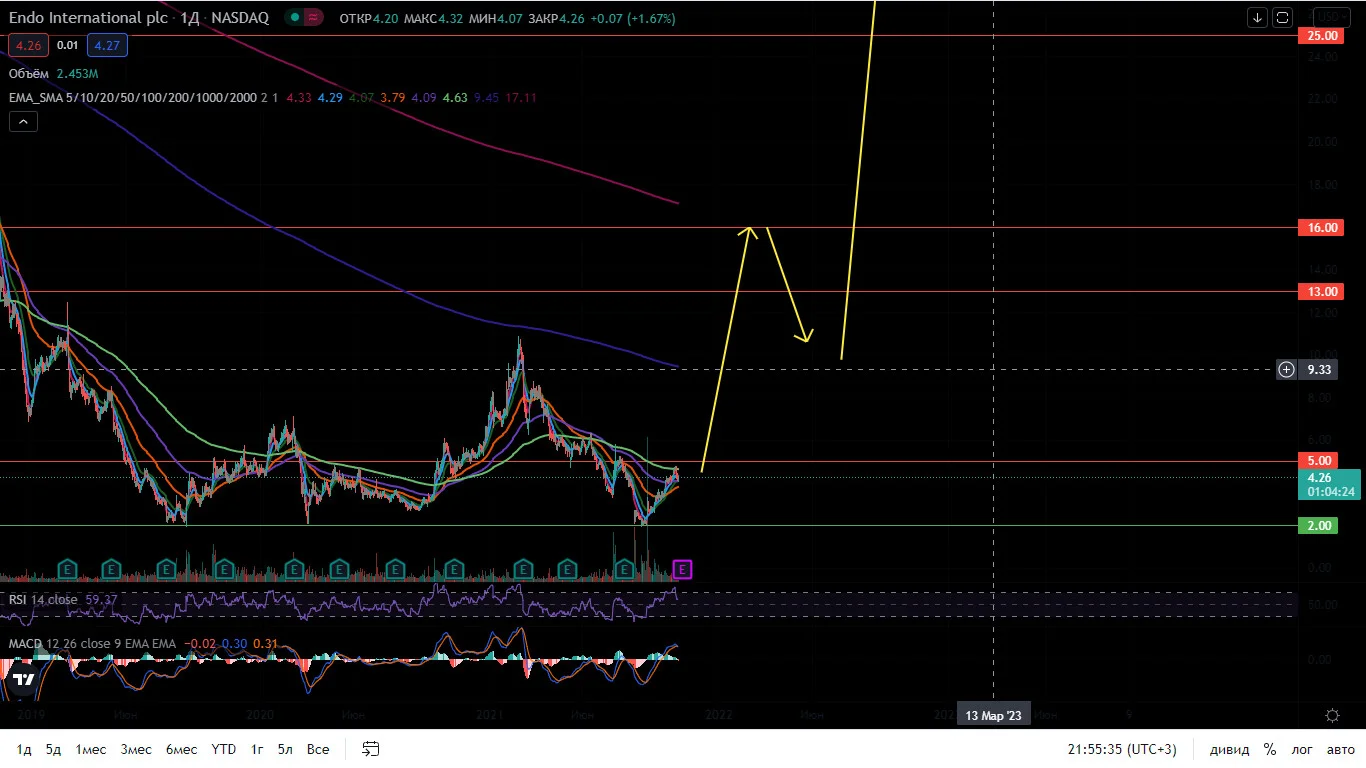Select the 1мес time range
1366x768 pixels.
(x=91, y=749)
